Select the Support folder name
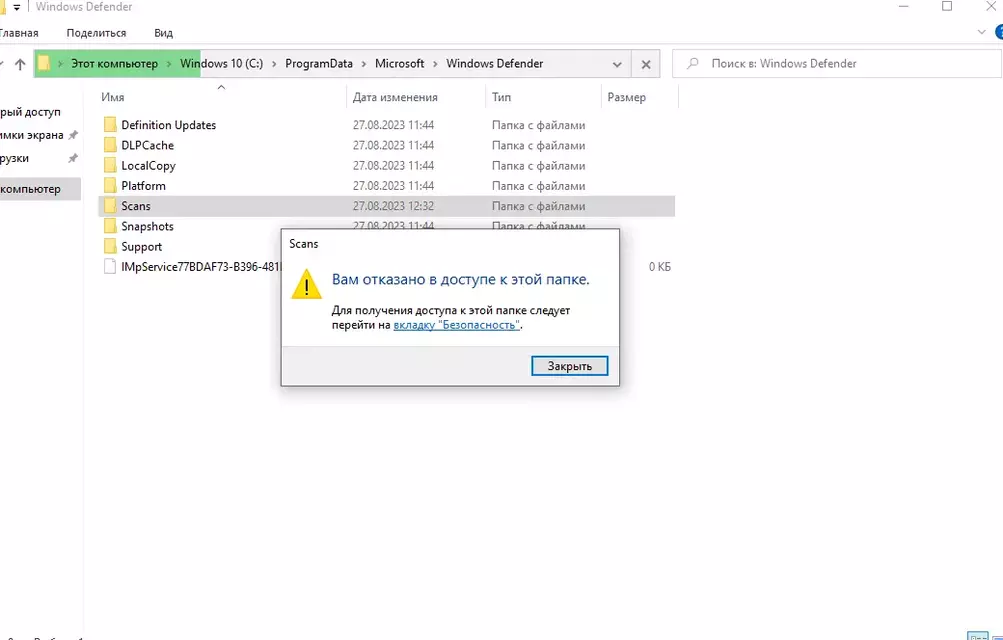This screenshot has height=640, width=1003. point(141,247)
